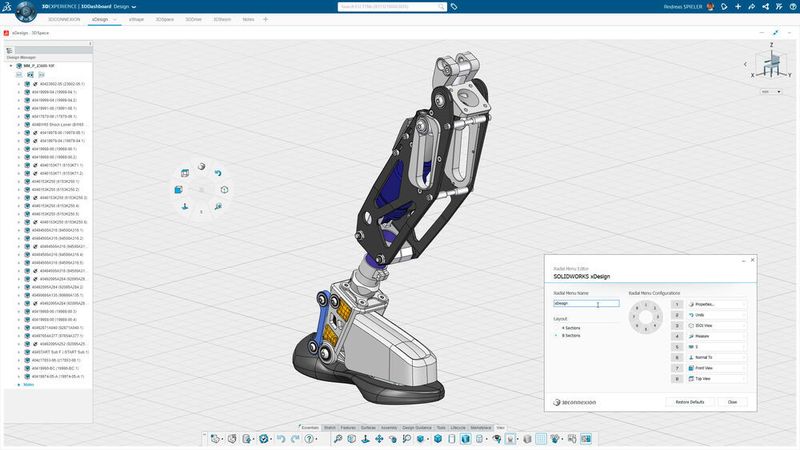Click the Mates item in the tree
The width and height of the screenshot is (800, 450).
(x=29, y=384)
